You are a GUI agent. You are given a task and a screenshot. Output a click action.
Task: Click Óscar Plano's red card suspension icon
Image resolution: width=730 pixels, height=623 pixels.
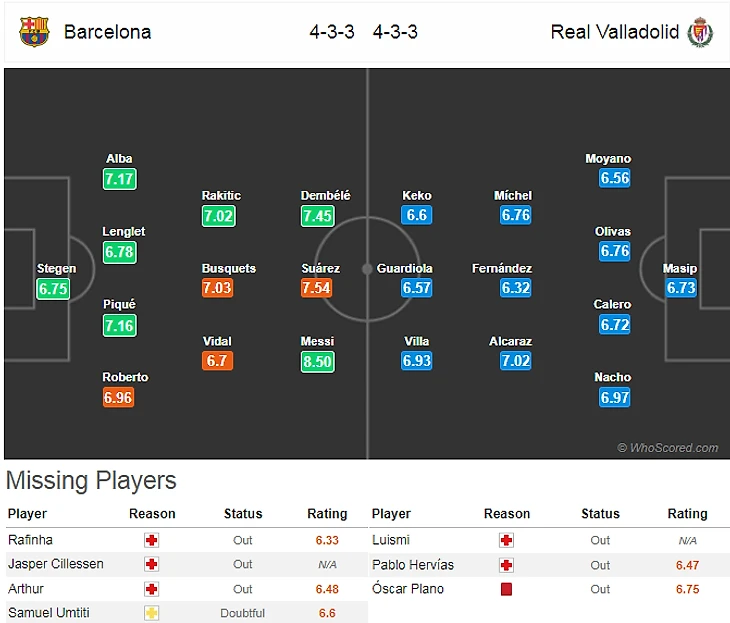point(506,589)
